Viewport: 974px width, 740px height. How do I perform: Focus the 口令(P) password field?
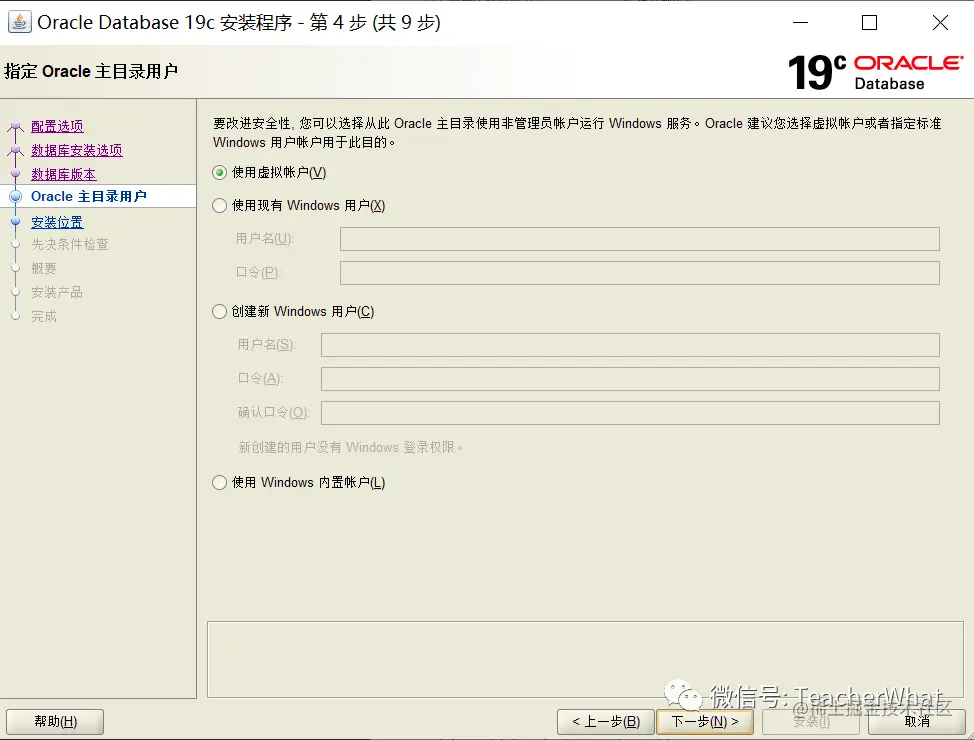640,273
